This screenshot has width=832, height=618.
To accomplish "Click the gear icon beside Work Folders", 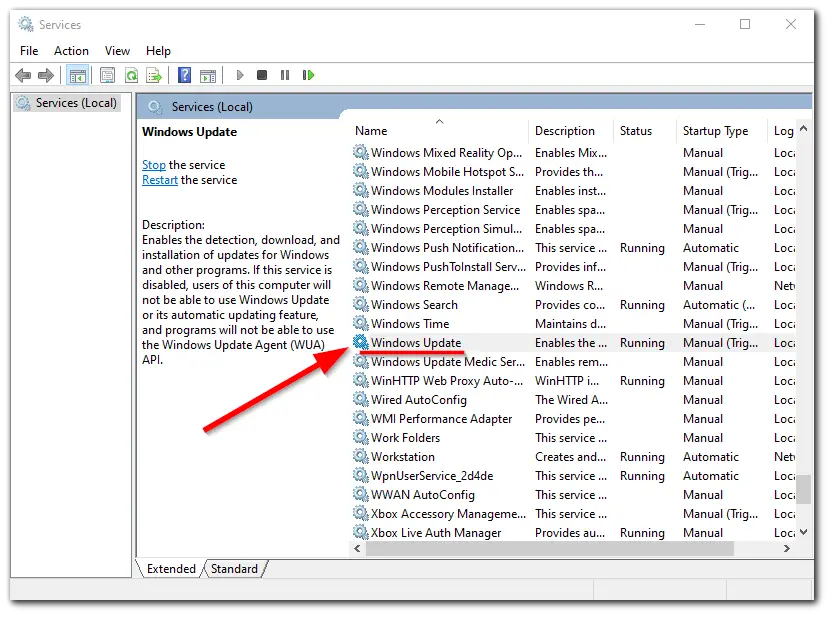I will [361, 437].
